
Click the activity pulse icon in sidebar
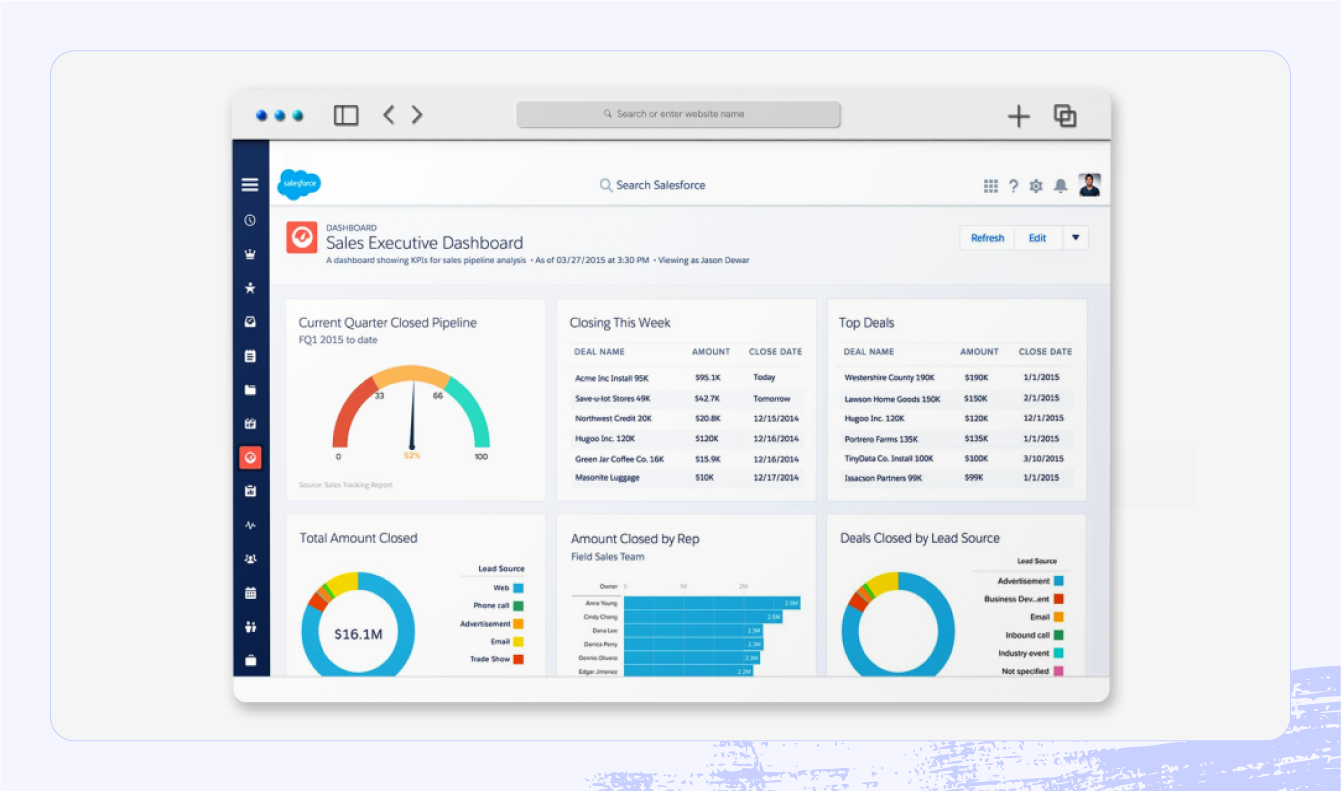click(x=250, y=524)
